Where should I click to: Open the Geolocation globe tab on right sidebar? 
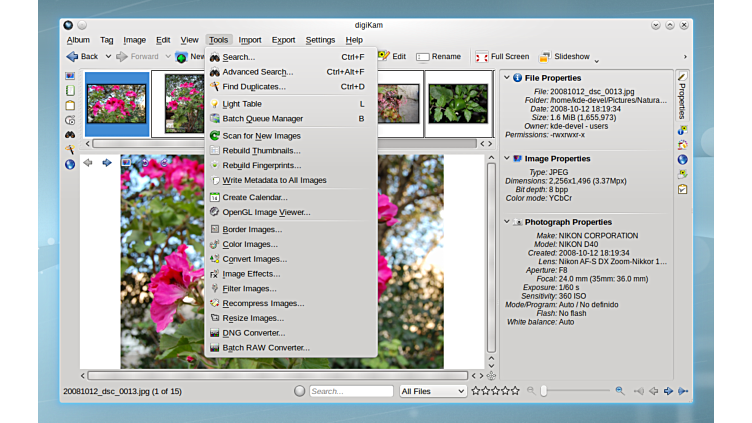682,159
